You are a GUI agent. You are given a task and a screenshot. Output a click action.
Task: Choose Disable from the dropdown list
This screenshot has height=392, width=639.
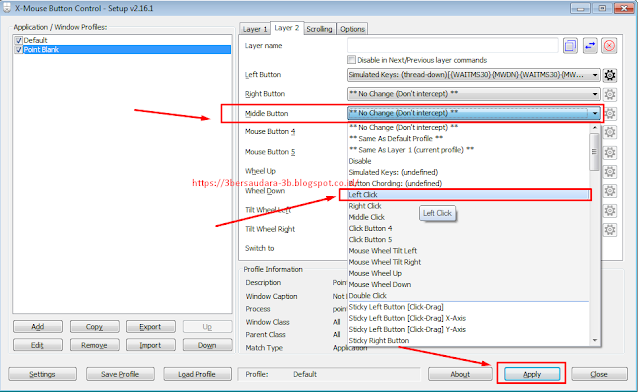point(468,161)
